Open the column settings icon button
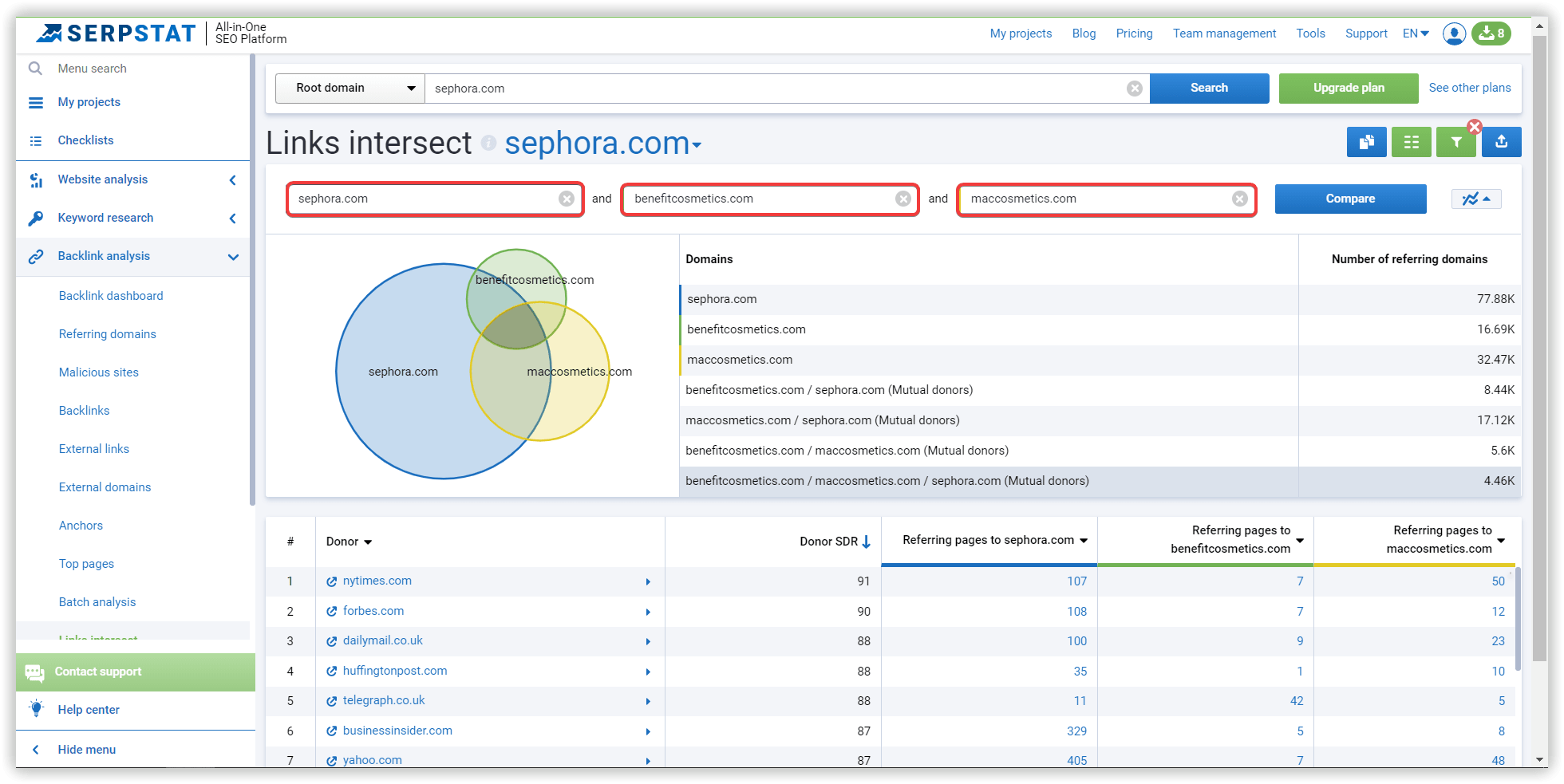 [x=1411, y=142]
